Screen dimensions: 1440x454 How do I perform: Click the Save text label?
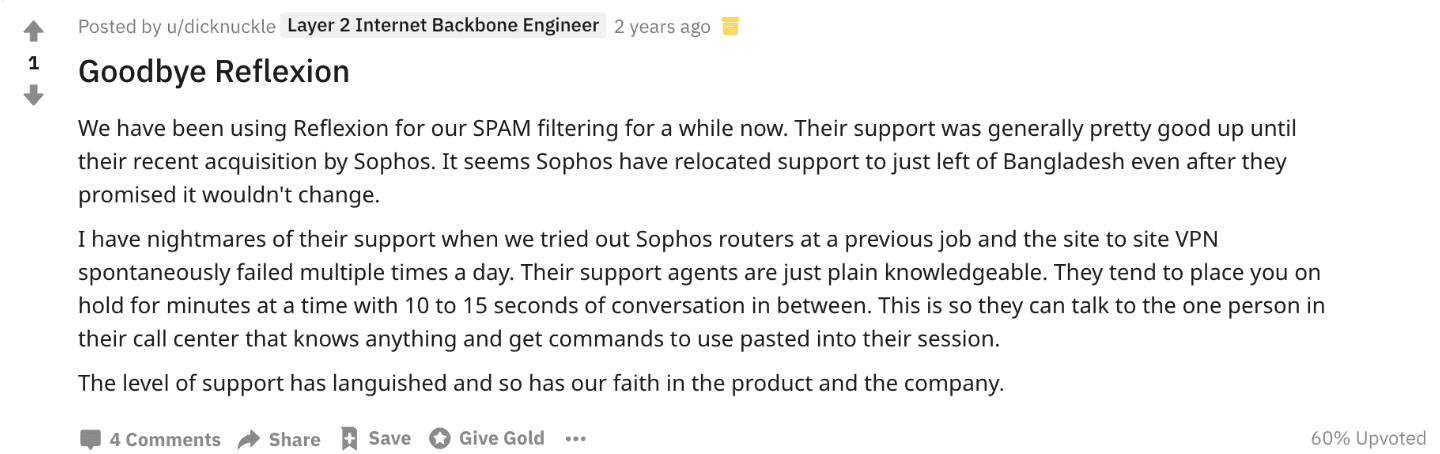tap(389, 438)
